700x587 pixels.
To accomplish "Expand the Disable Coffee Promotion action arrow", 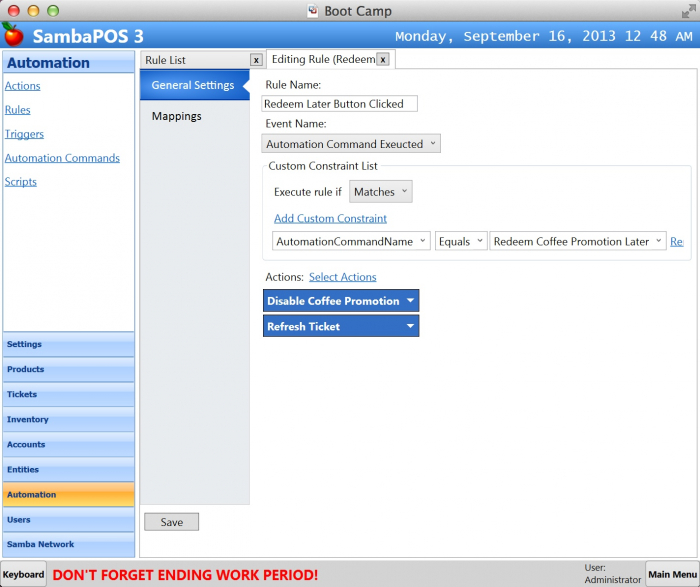I will click(409, 301).
